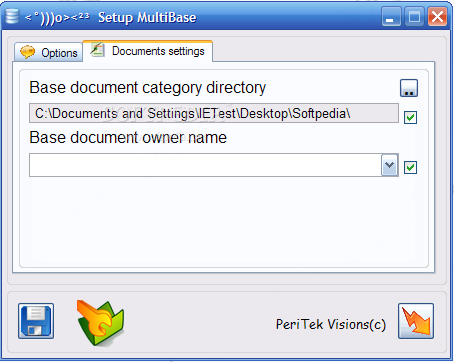Toggle checkbox beside category directory path
This screenshot has width=454, height=362.
coord(410,117)
